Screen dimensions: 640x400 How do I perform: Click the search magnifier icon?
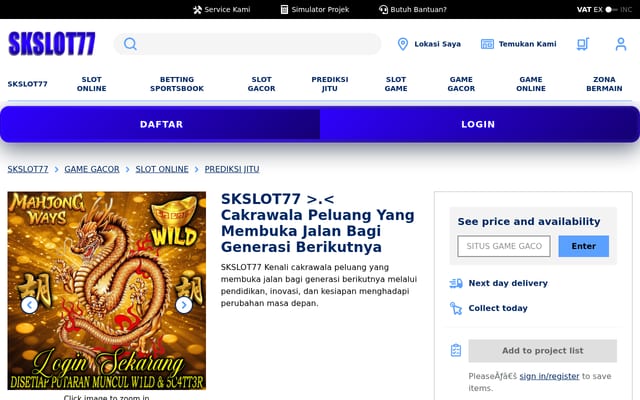pyautogui.click(x=130, y=44)
